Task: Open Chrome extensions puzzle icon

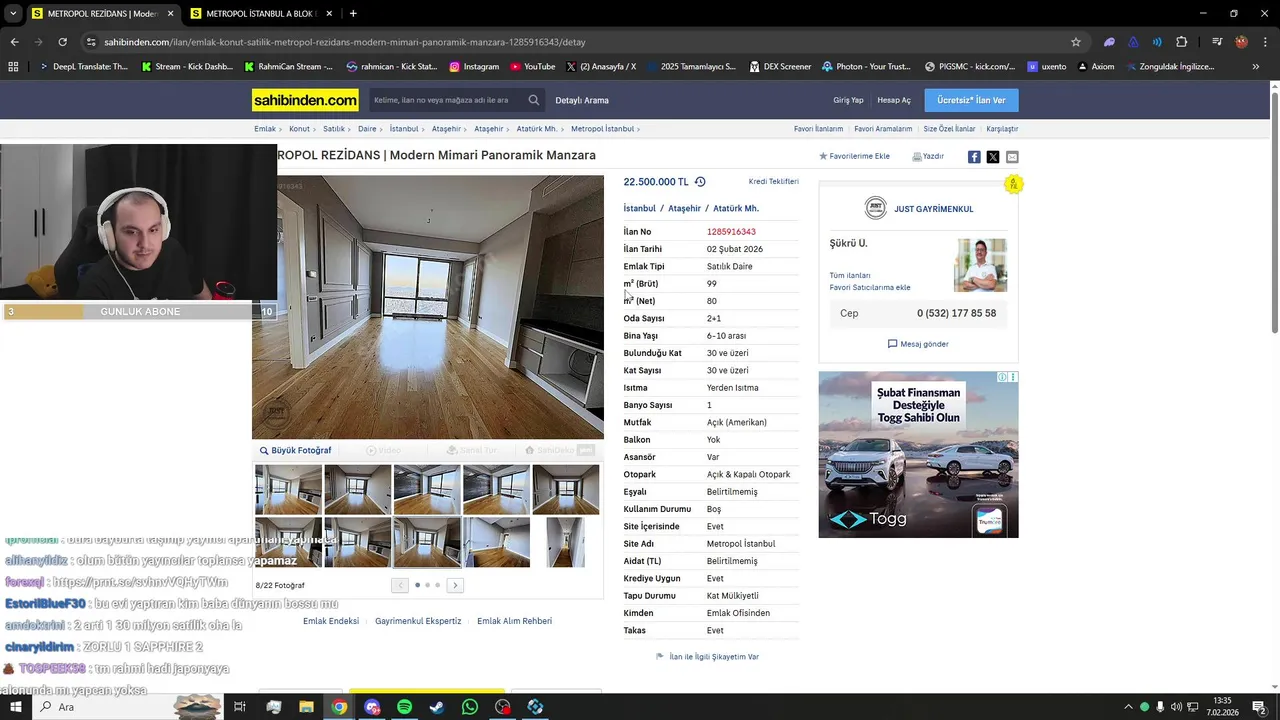Action: 1181,42
